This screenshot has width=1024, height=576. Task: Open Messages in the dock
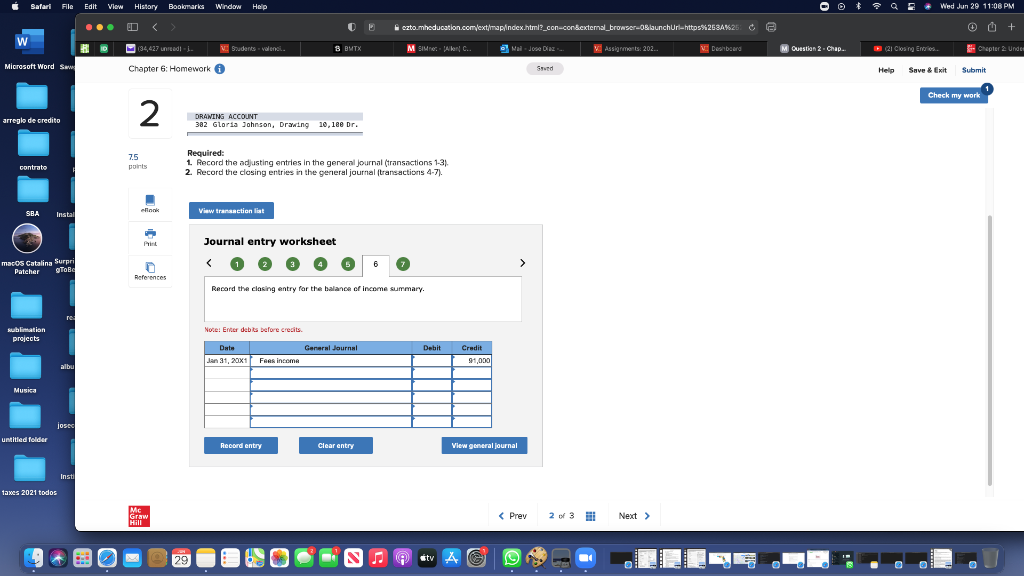pos(304,558)
